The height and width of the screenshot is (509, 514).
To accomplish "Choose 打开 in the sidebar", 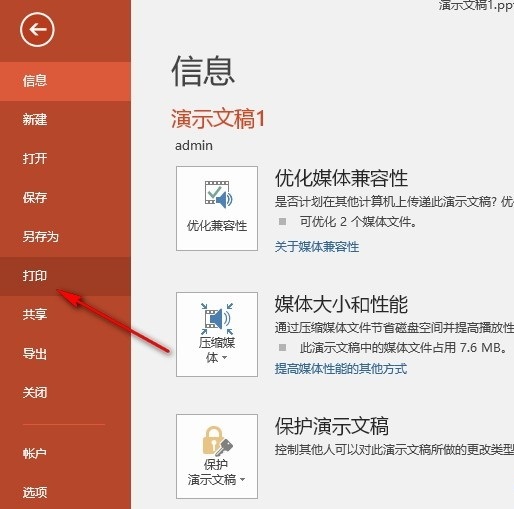I will pyautogui.click(x=65, y=159).
